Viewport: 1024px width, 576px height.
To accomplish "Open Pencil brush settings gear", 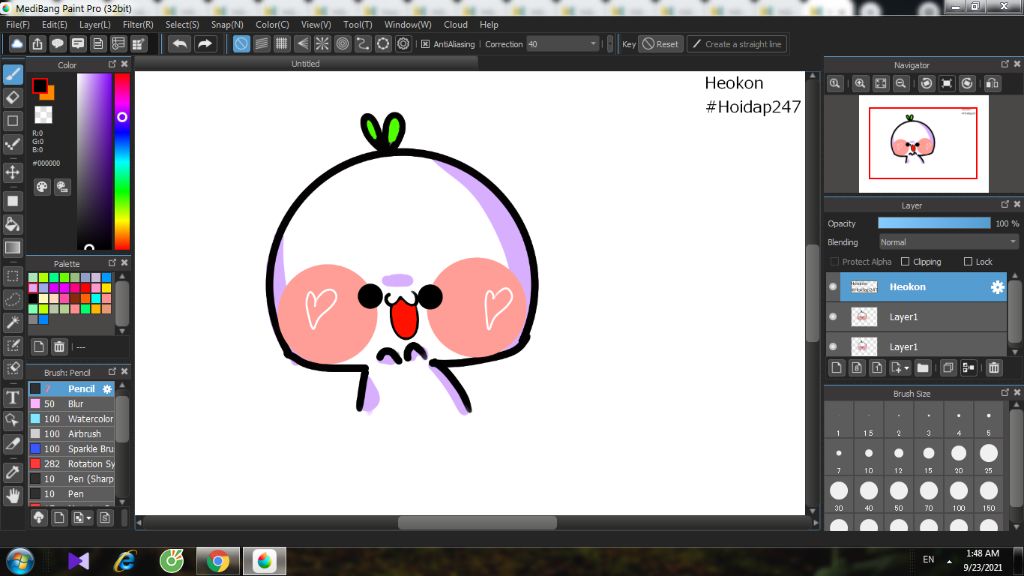I will [107, 389].
